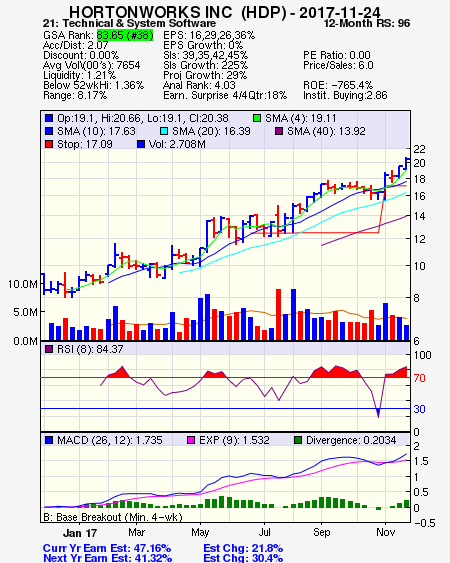Click the blue SMA (10) legend swatch
The width and height of the screenshot is (450, 563).
49,131
